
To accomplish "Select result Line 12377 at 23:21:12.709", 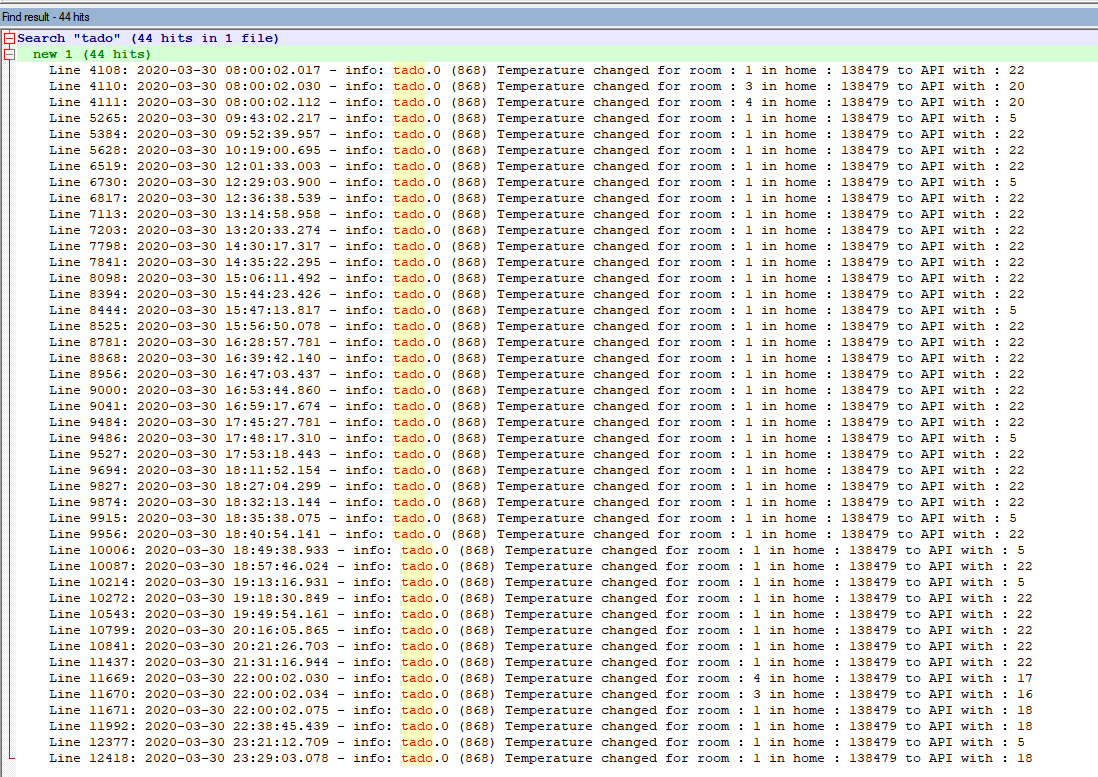I will (x=536, y=743).
